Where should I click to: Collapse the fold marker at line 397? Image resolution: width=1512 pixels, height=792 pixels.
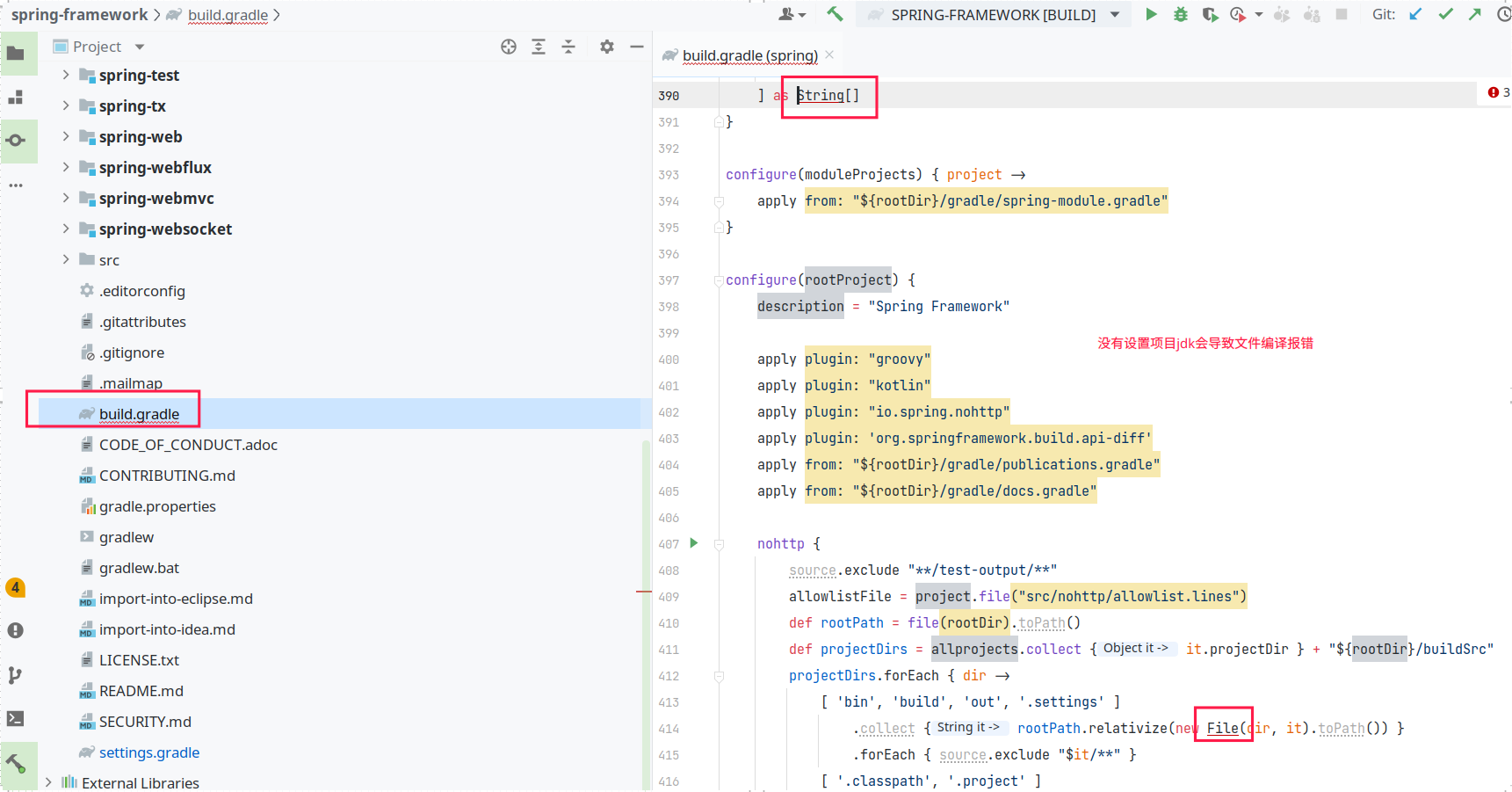coord(719,280)
